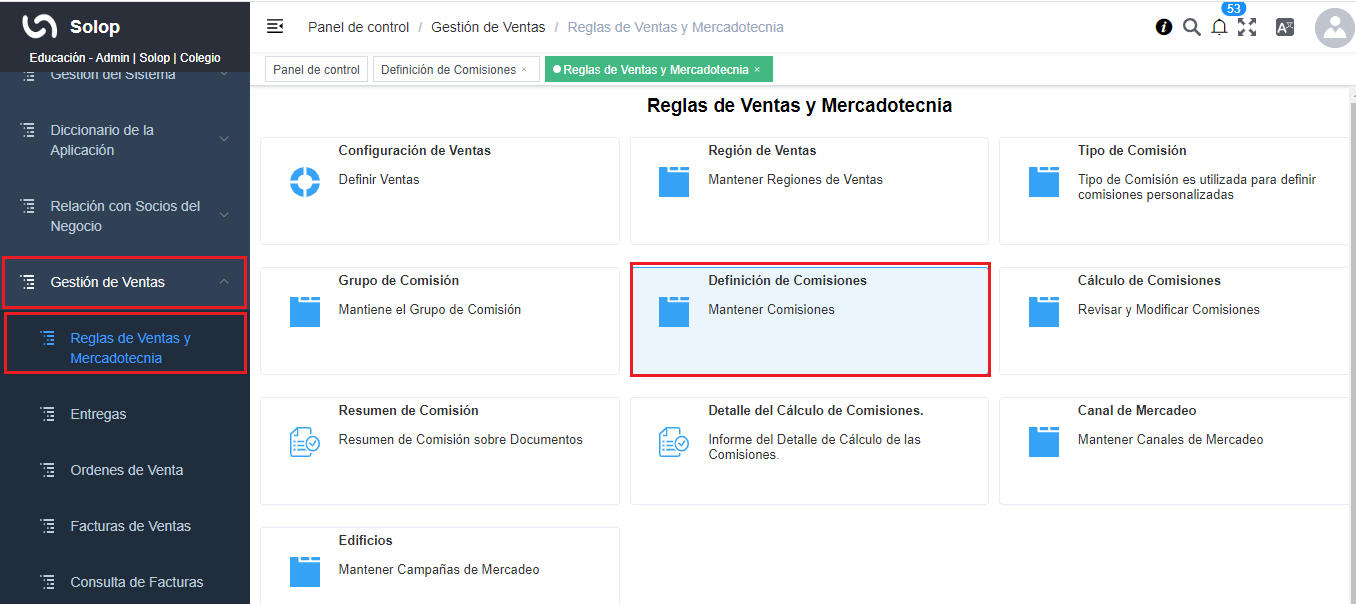1356x604 pixels.
Task: Open the user avatar profile
Action: click(x=1334, y=28)
